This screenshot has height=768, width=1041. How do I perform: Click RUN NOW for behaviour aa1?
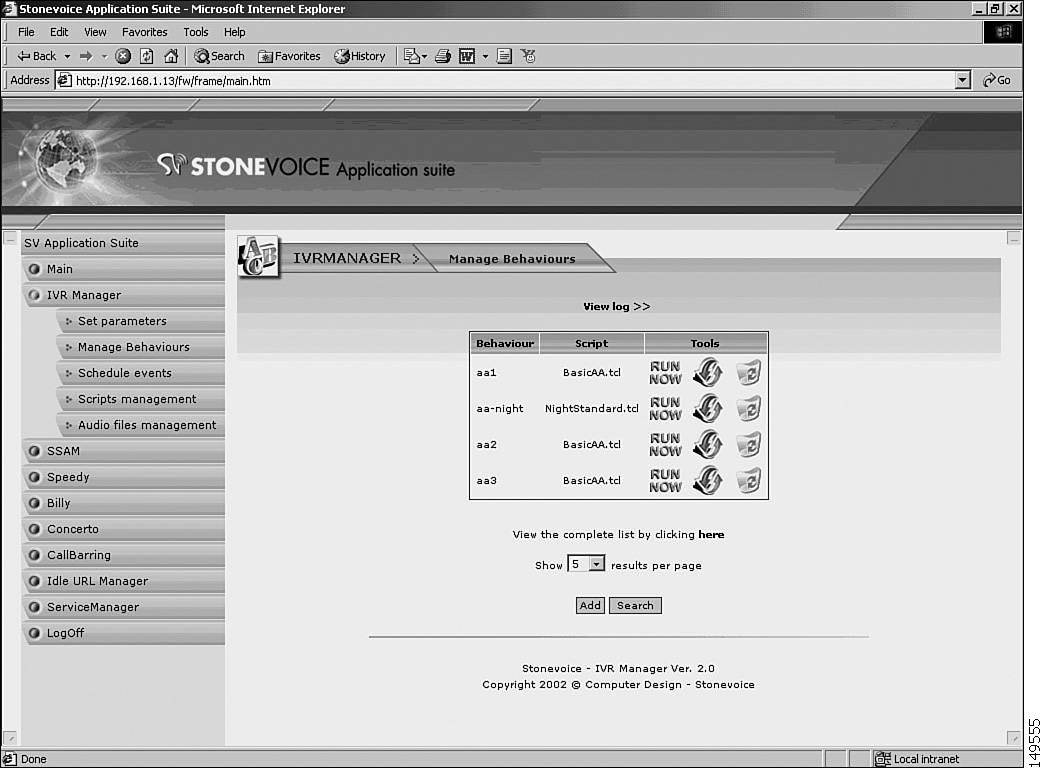665,372
